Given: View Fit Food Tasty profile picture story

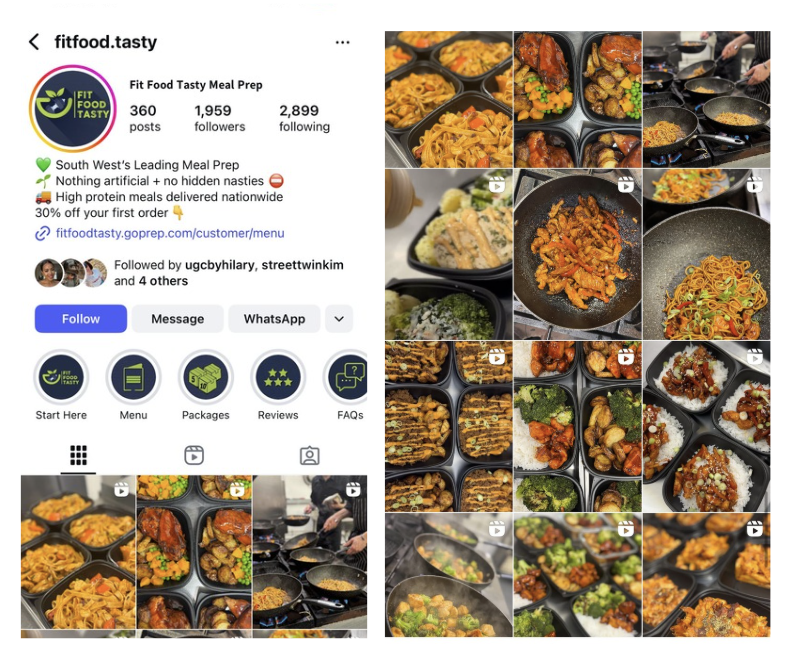Looking at the screenshot, I should click(73, 108).
